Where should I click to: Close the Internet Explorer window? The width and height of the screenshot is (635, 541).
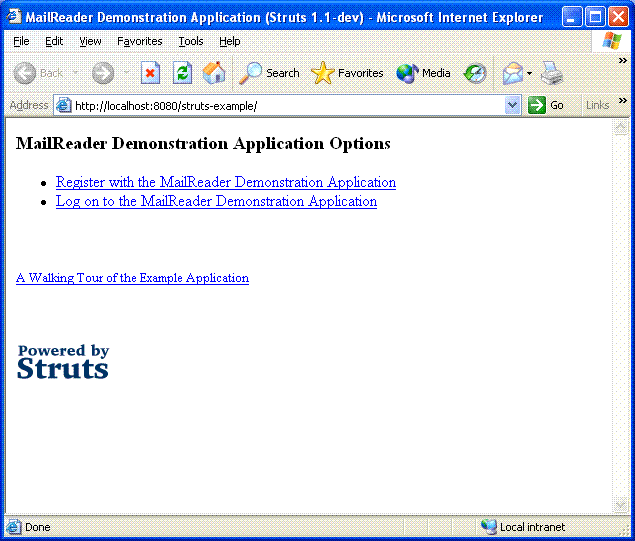618,17
